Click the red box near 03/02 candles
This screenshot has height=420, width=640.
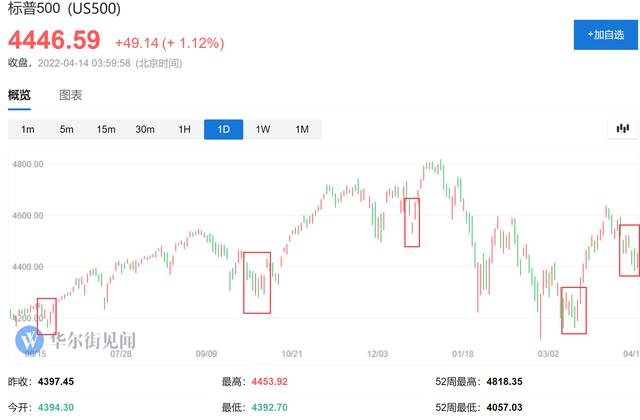click(x=574, y=311)
